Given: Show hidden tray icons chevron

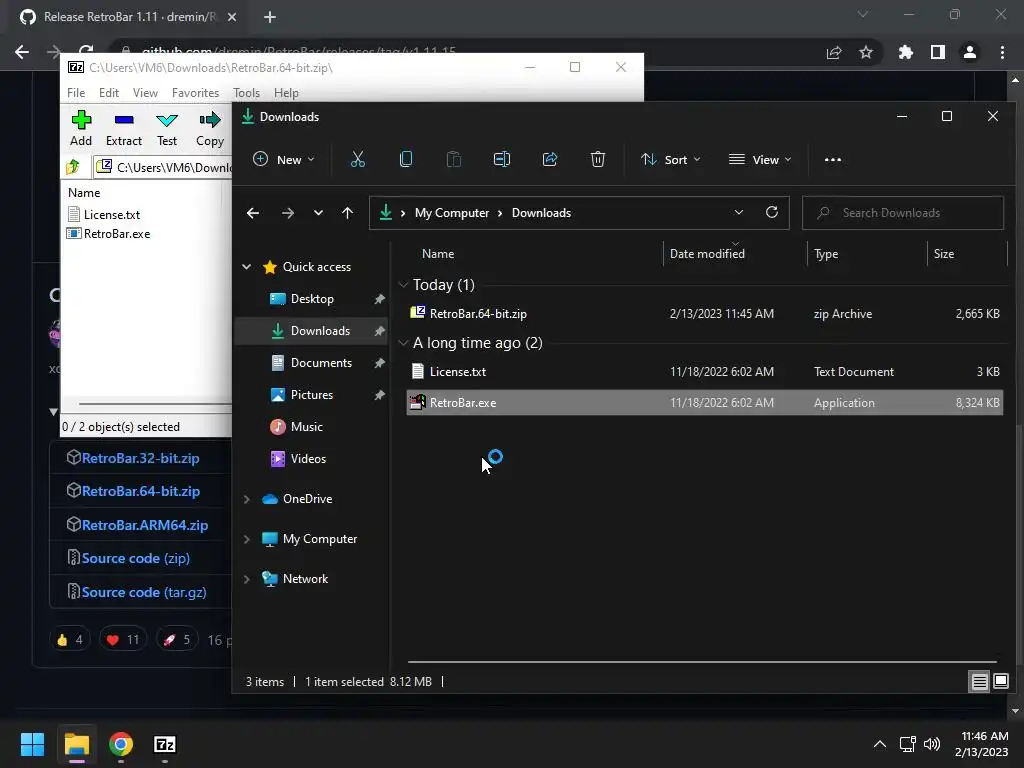Looking at the screenshot, I should pyautogui.click(x=880, y=744).
